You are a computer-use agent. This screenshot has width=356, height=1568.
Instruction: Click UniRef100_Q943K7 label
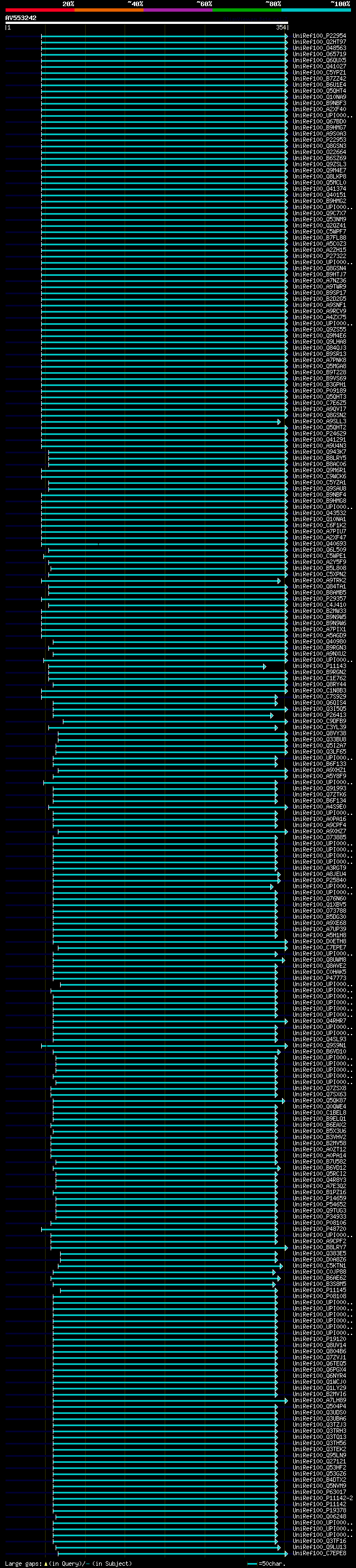[319, 452]
